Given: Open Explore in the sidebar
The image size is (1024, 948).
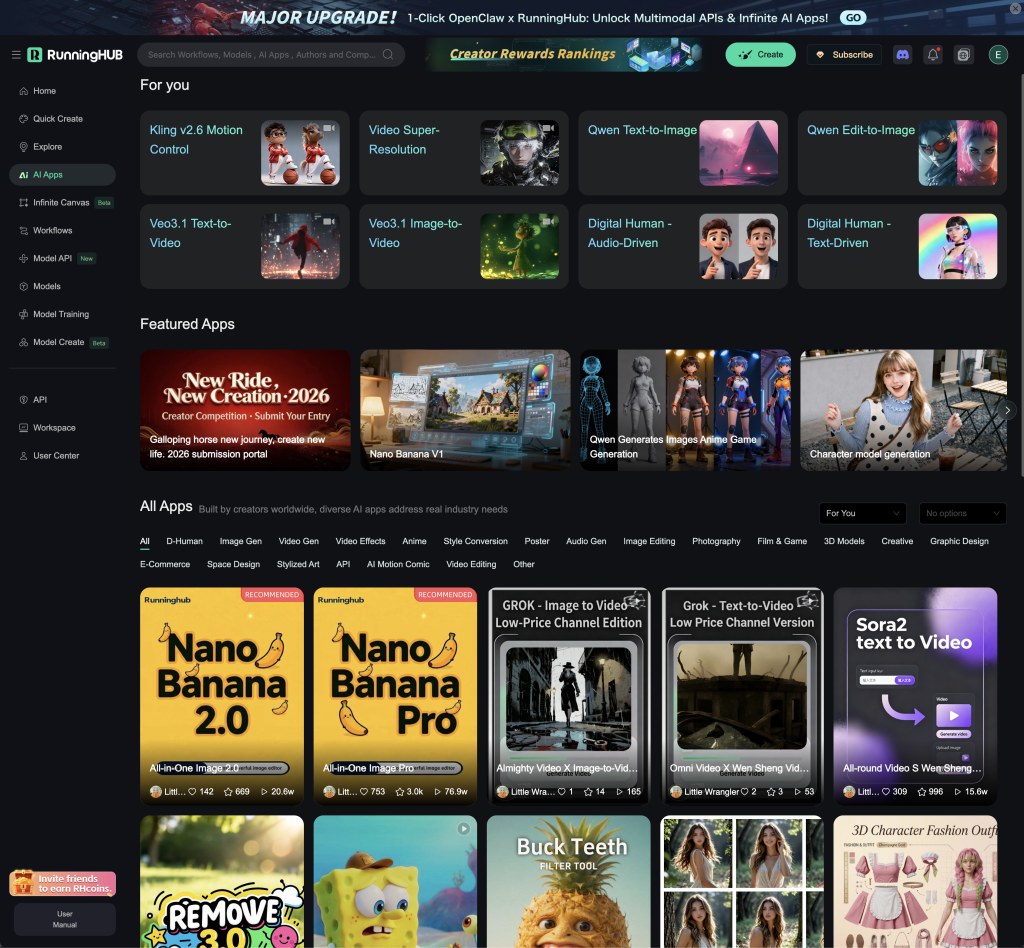Looking at the screenshot, I should [62, 147].
